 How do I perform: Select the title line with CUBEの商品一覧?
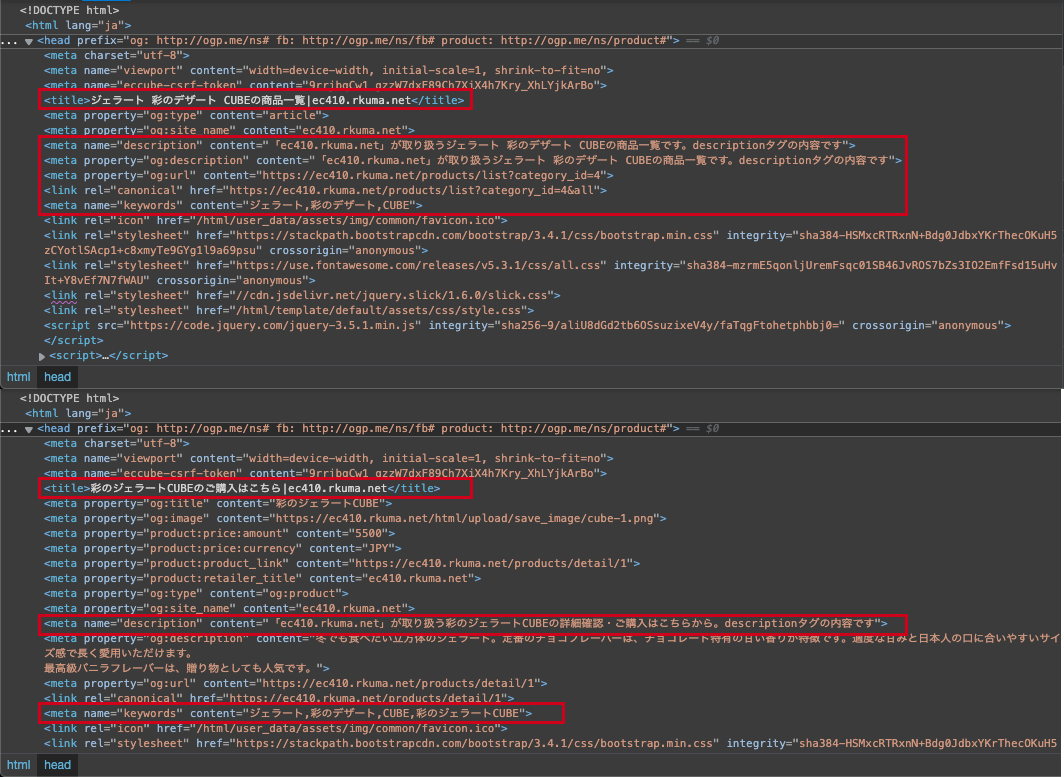tap(254, 100)
